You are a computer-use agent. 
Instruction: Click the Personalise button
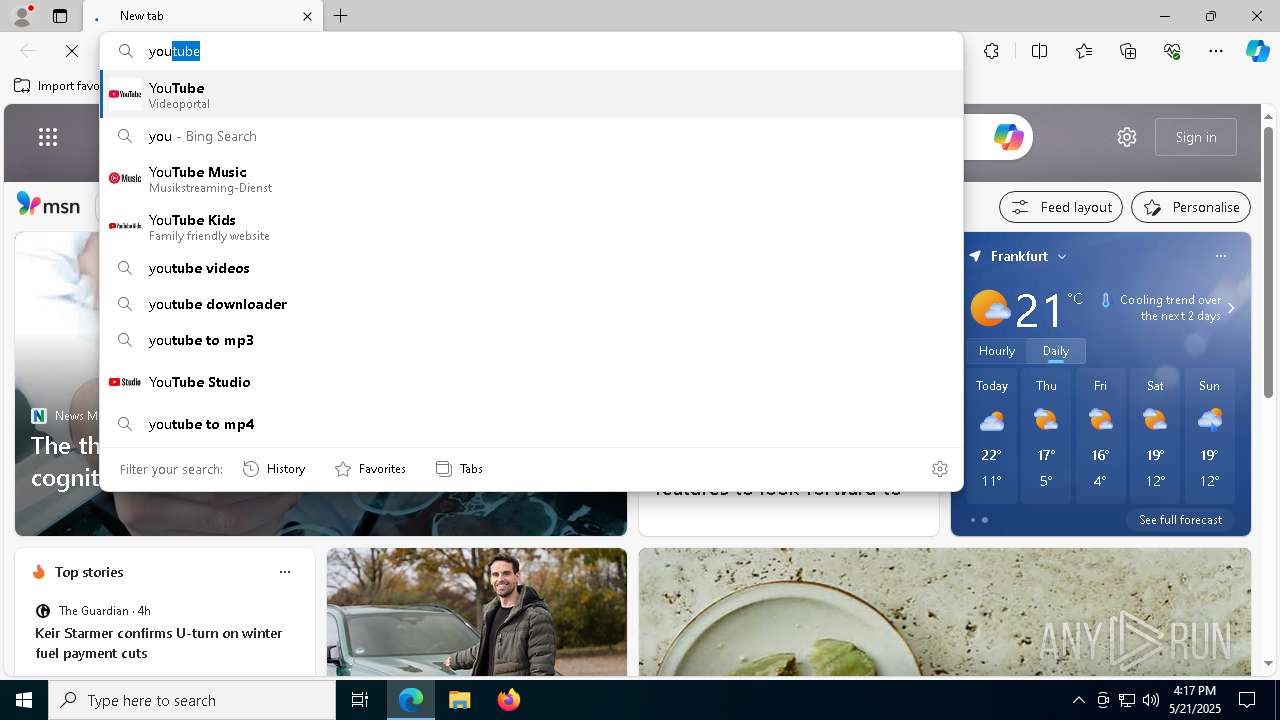pos(1191,207)
